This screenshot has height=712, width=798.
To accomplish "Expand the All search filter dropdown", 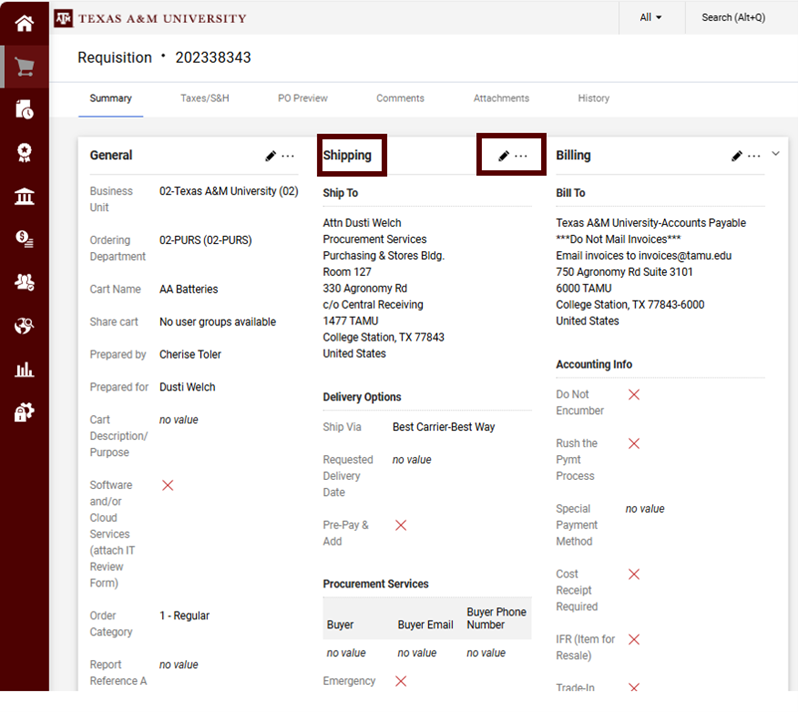I will (651, 17).
